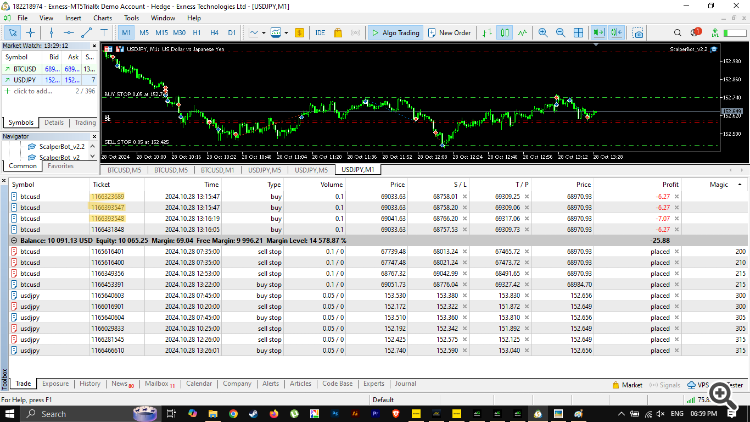Viewport: 750px width, 422px height.
Task: Open indicators dropdown arrow
Action: [286, 33]
